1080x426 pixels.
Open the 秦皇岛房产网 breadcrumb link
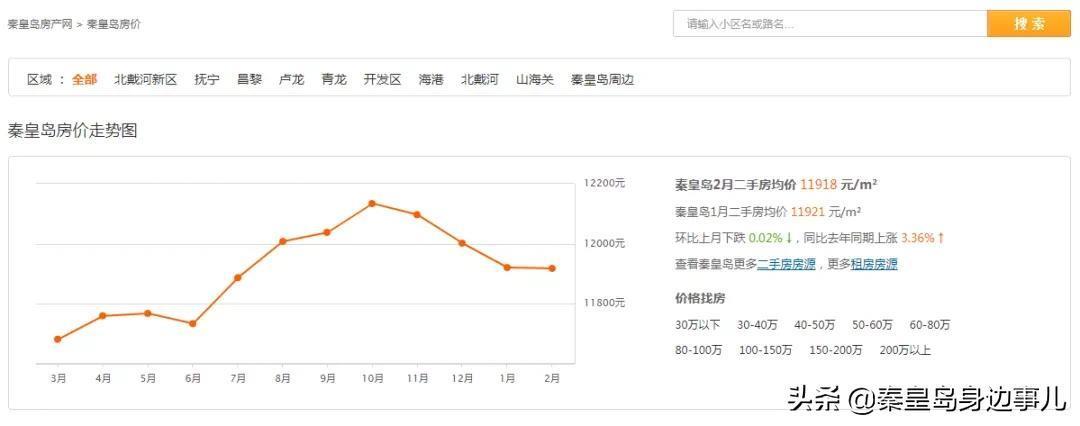click(x=40, y=23)
